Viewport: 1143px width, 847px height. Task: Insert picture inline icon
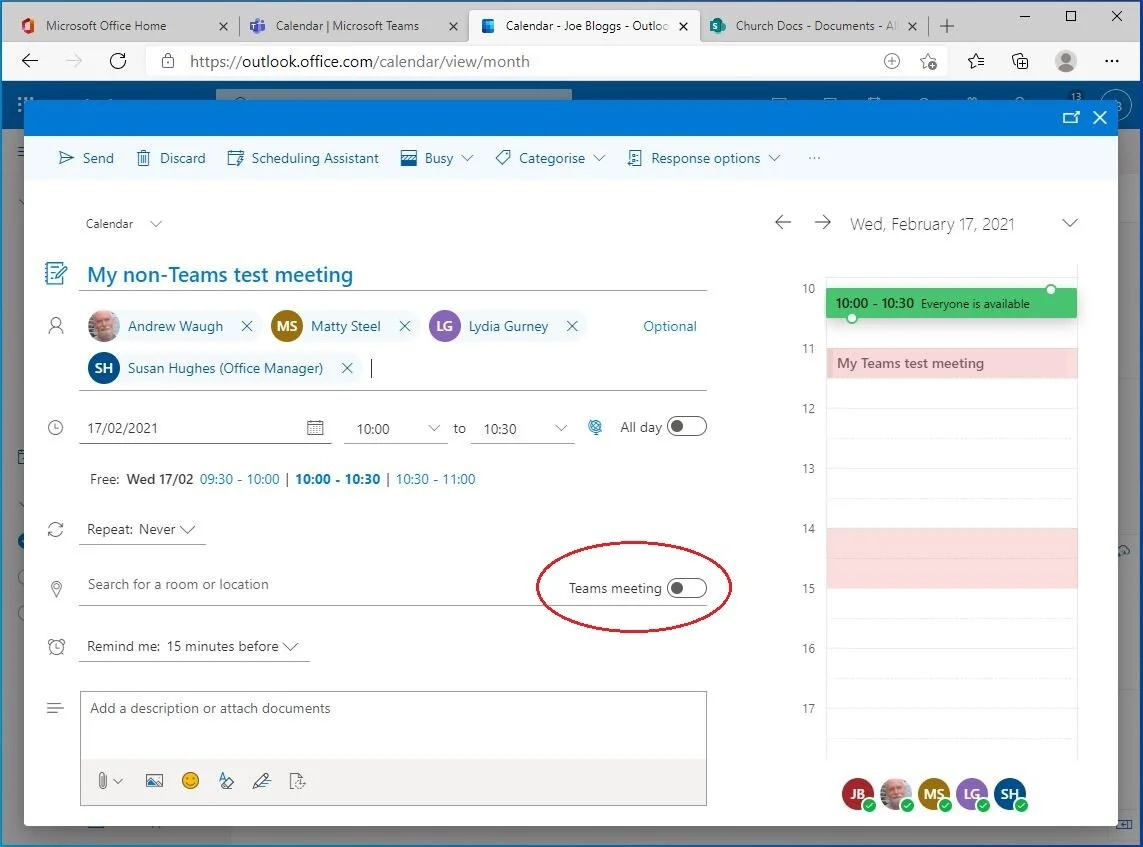coord(155,781)
